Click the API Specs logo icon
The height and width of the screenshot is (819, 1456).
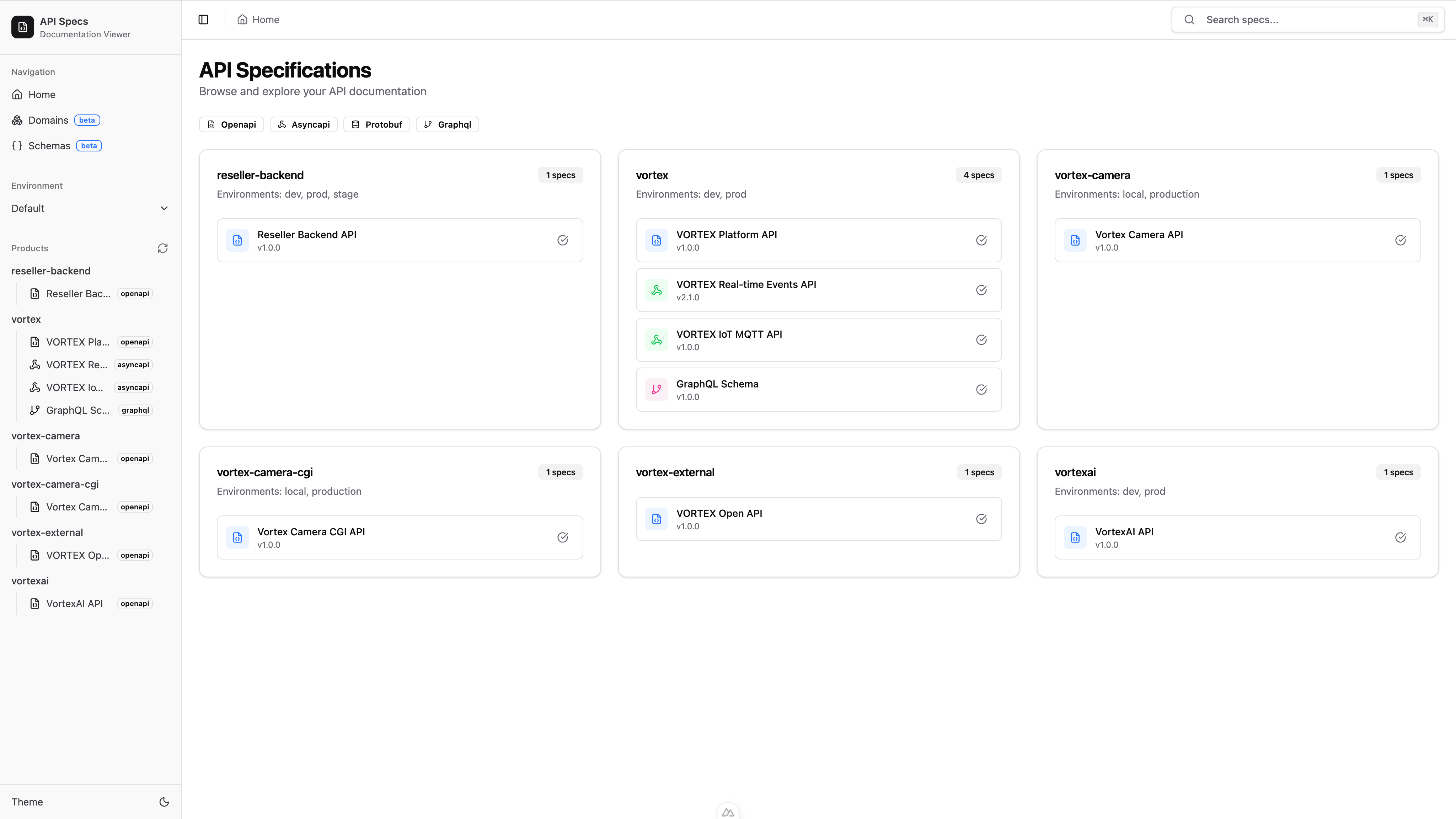point(22,27)
